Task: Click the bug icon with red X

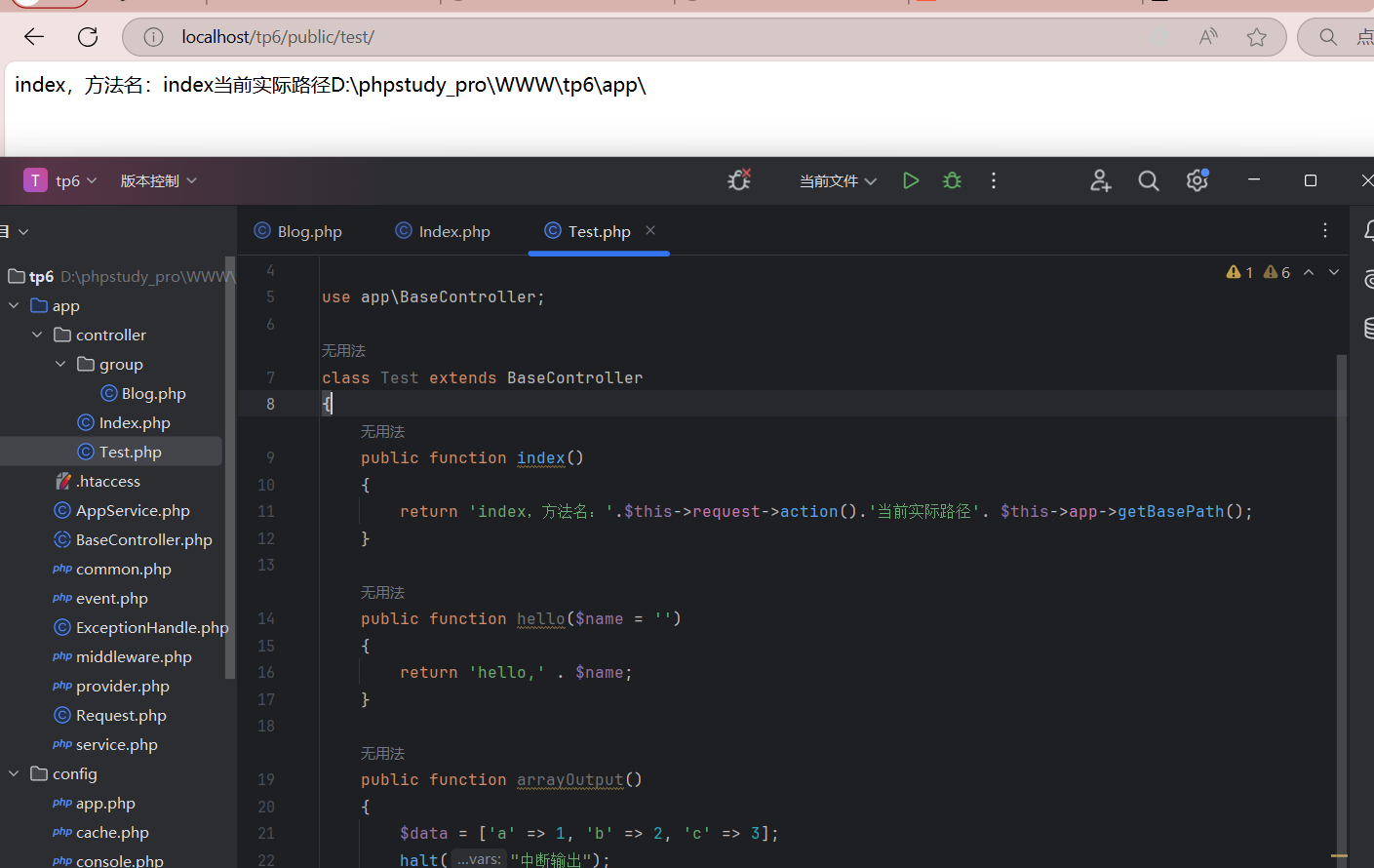Action: 738,180
